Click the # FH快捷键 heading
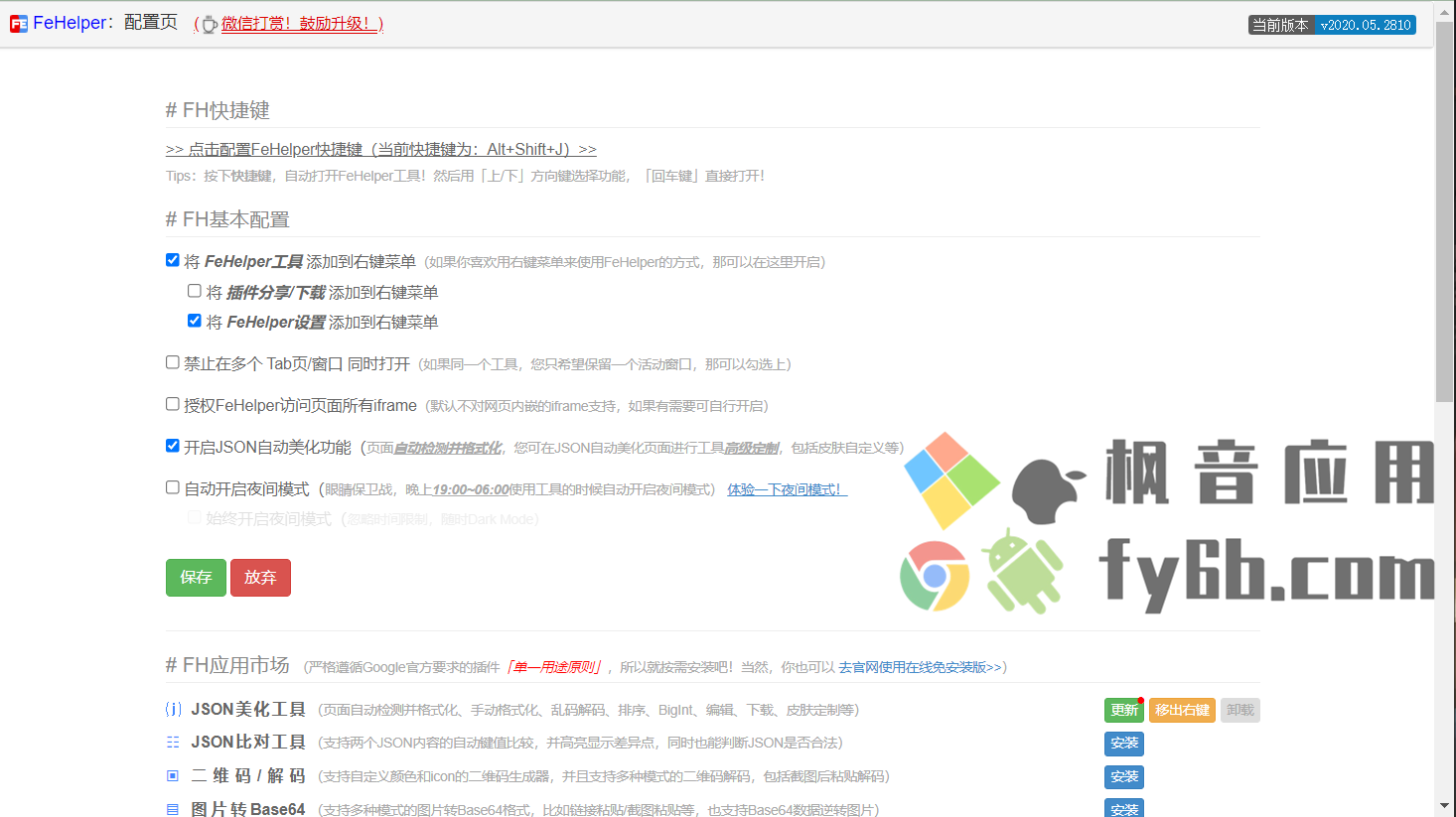1456x817 pixels. [218, 110]
